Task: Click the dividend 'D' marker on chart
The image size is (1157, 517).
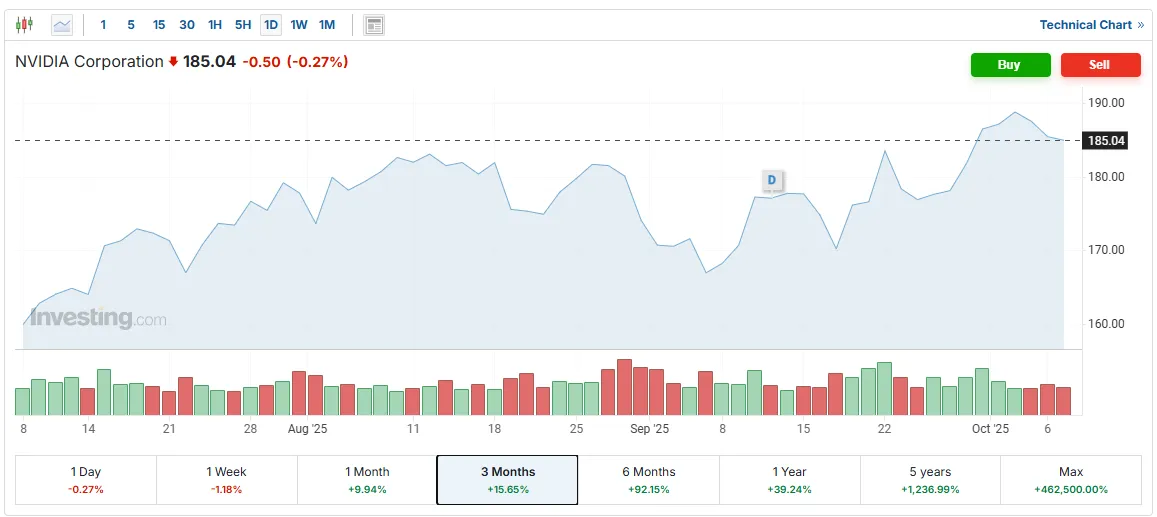Action: [x=771, y=180]
